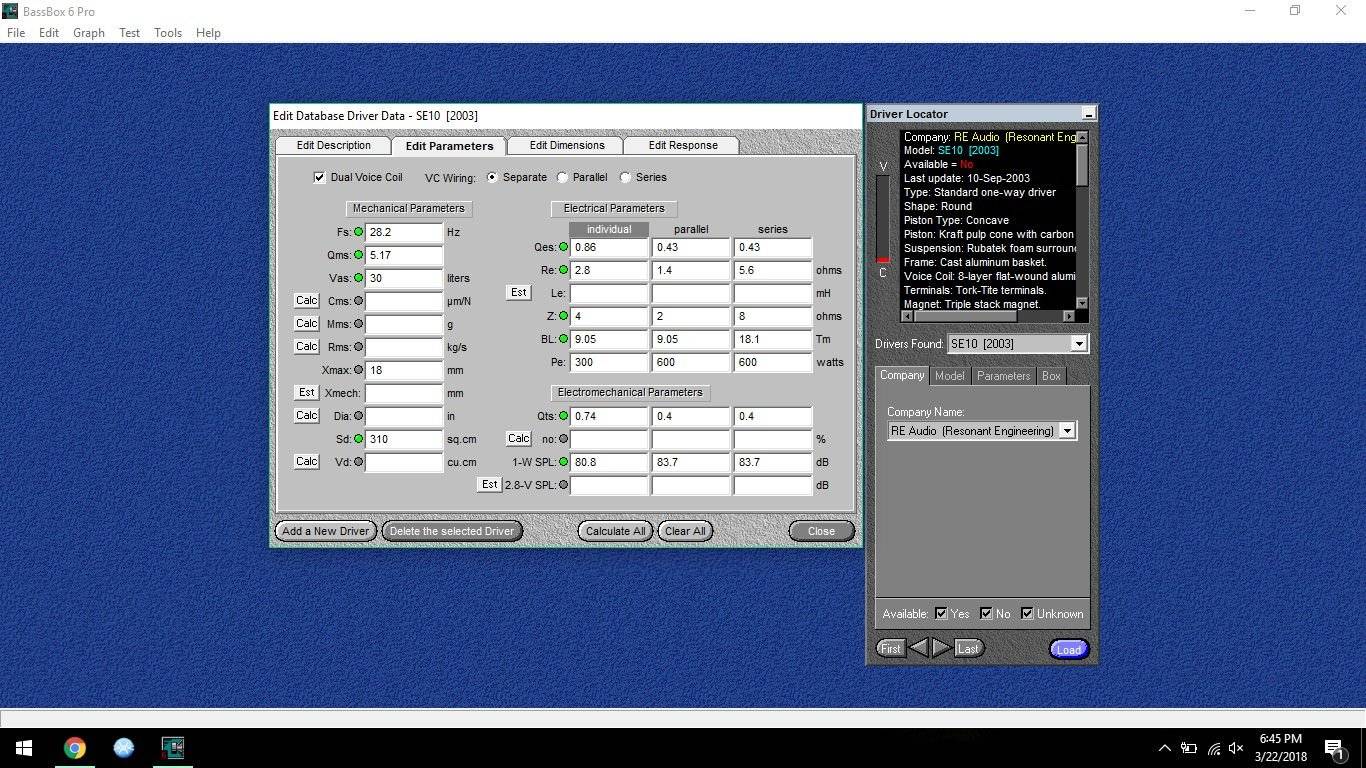Viewport: 1366px width, 768px height.
Task: Click the Clear All button
Action: (x=685, y=531)
